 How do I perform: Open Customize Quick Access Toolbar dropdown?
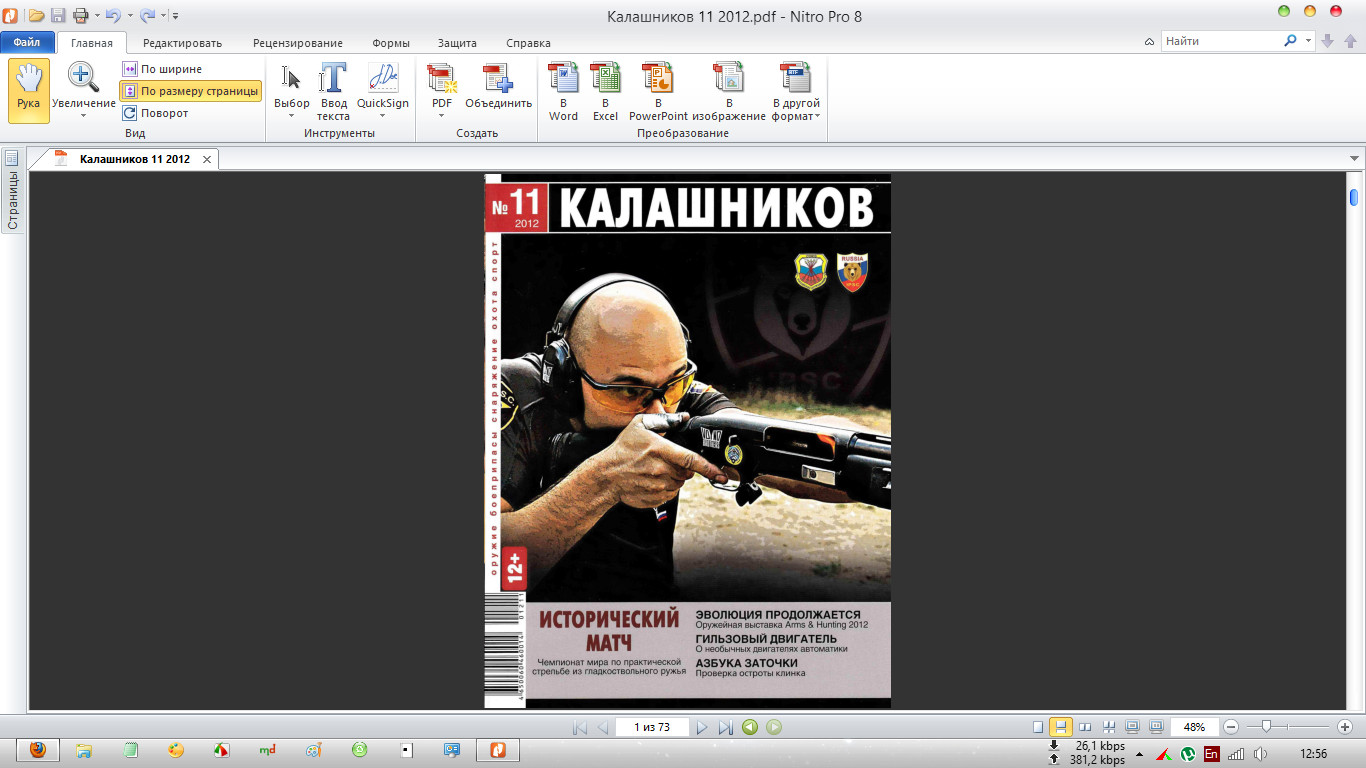click(176, 16)
